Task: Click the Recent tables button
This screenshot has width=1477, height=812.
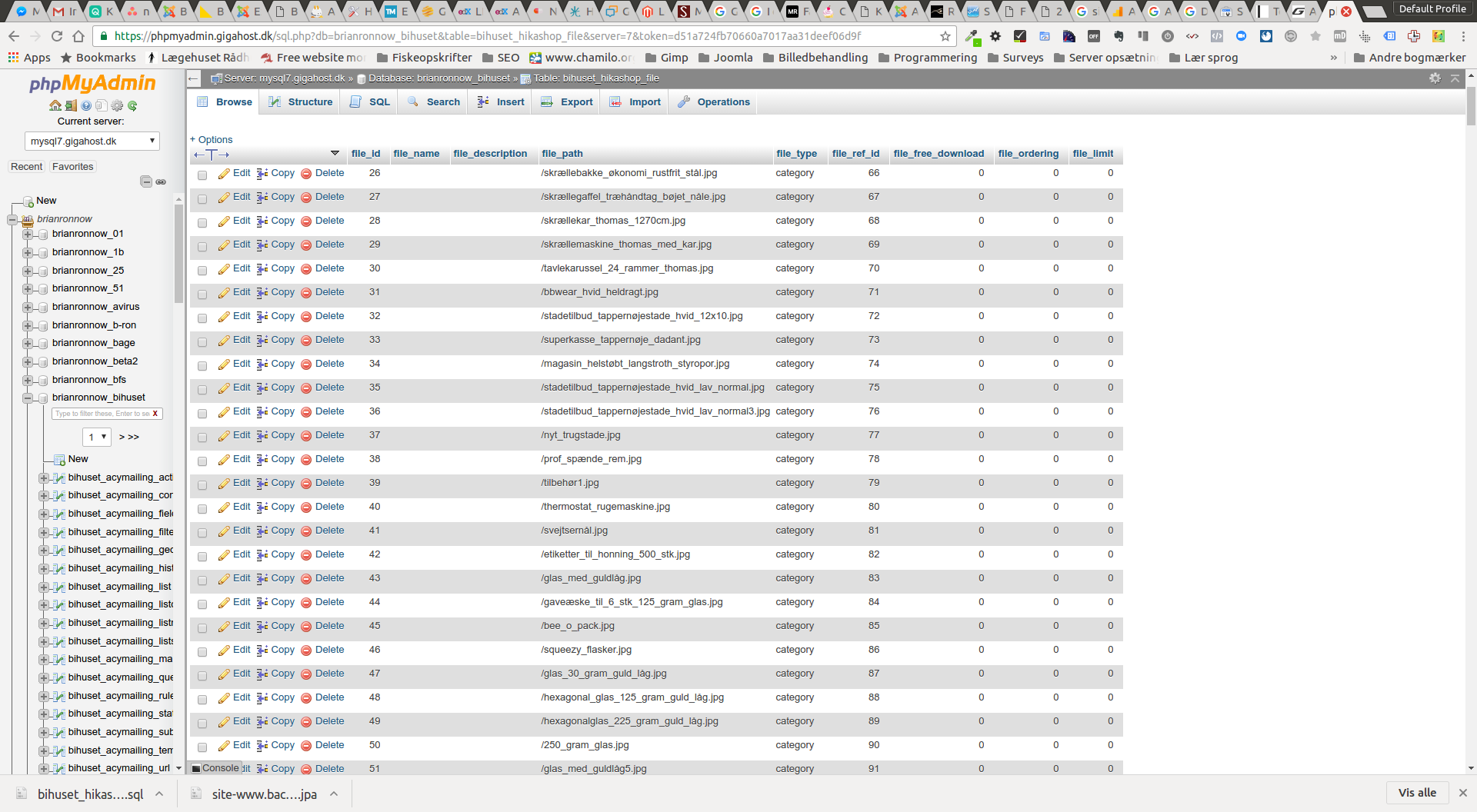Action: (27, 167)
